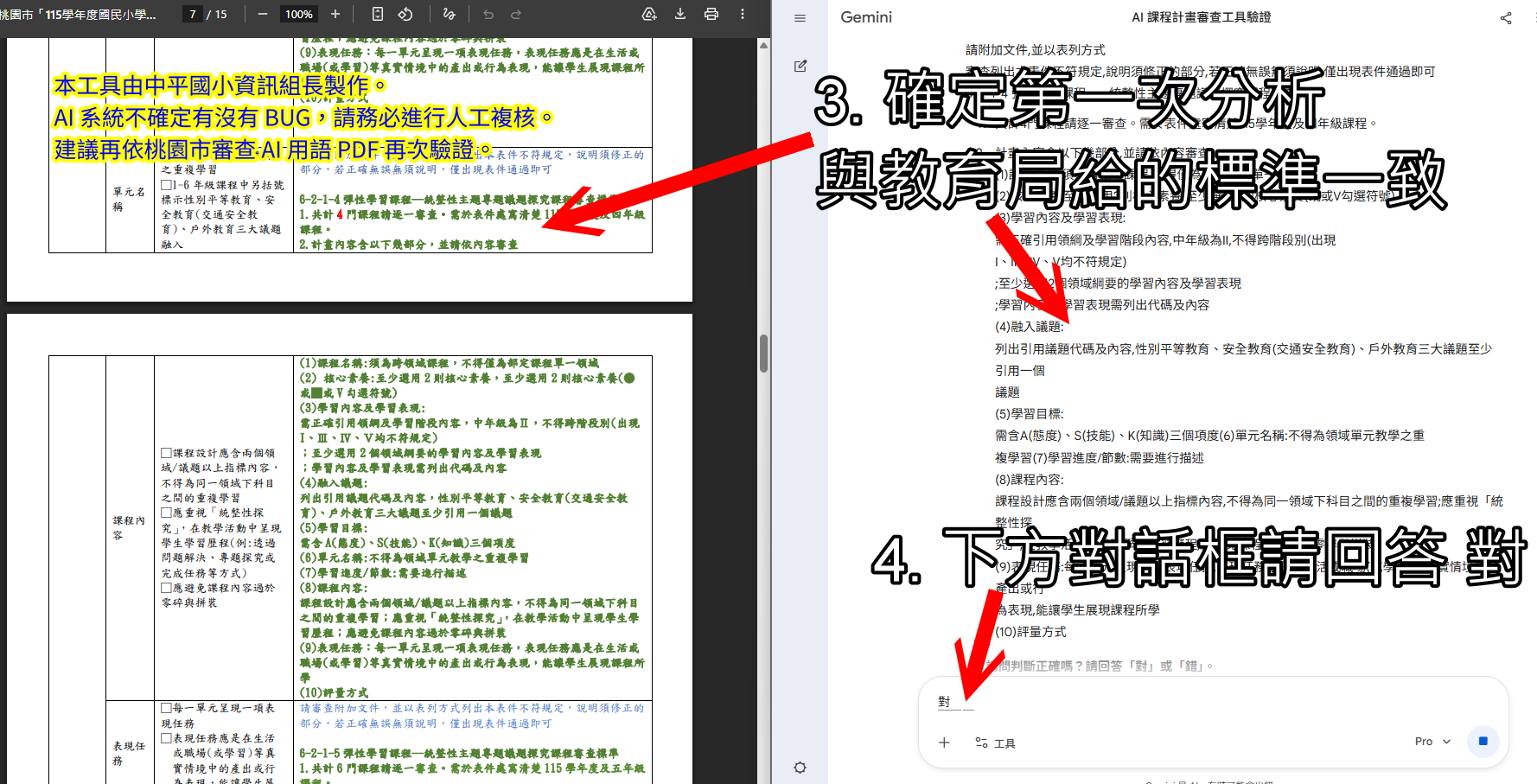Click the PDF vertical scrollbar thumb

pos(764,353)
